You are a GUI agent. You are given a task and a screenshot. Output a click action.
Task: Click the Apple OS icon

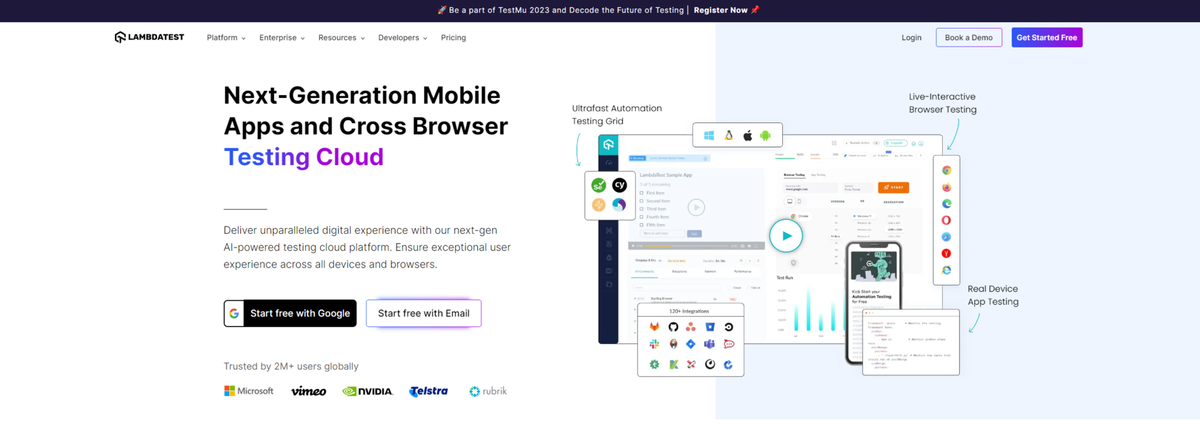[747, 135]
